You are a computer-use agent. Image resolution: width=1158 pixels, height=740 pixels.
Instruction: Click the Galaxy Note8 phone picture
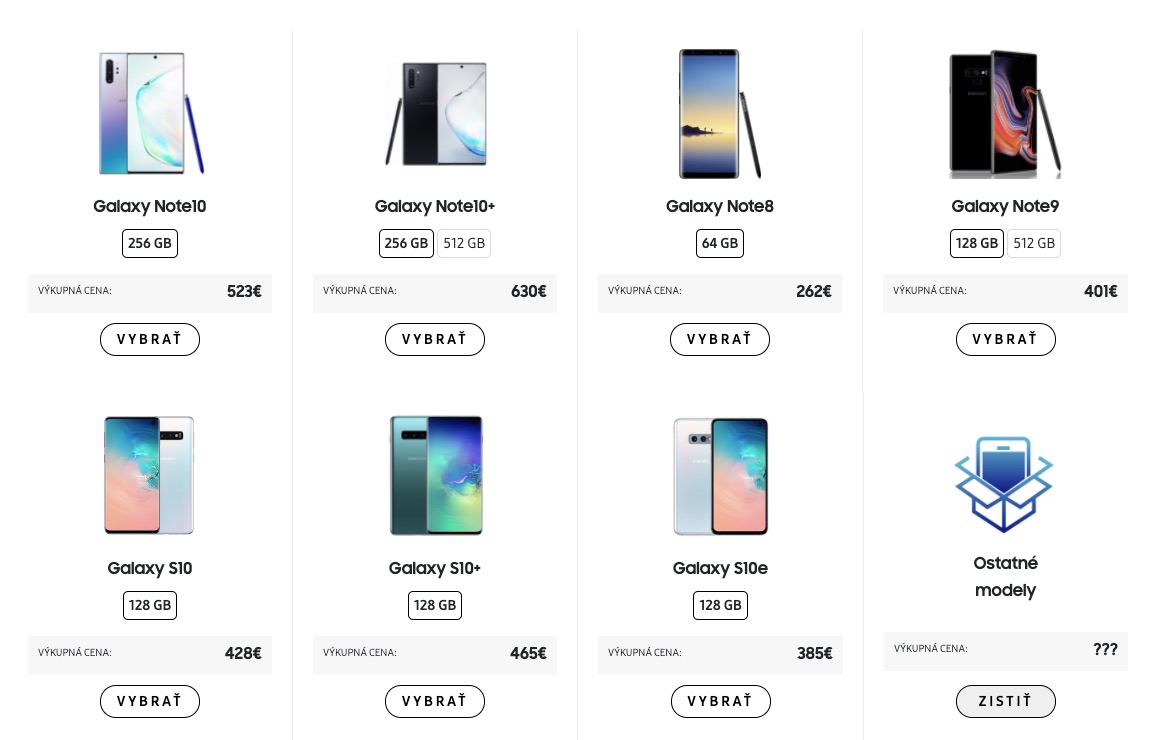click(719, 114)
